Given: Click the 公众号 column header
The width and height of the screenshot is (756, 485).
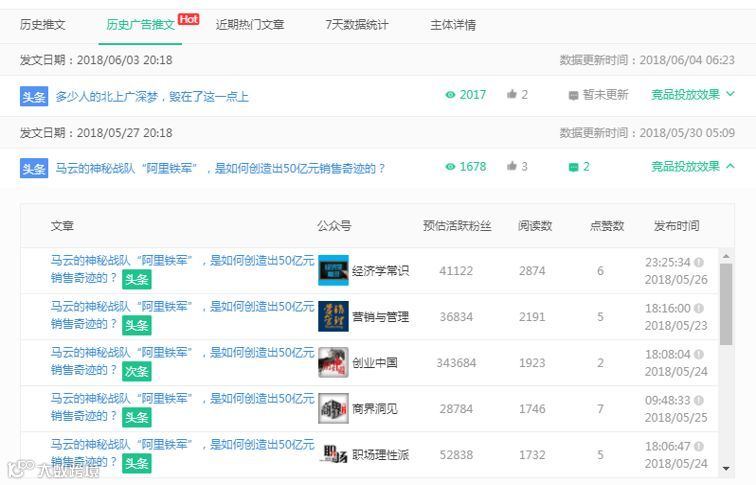Looking at the screenshot, I should (x=334, y=226).
